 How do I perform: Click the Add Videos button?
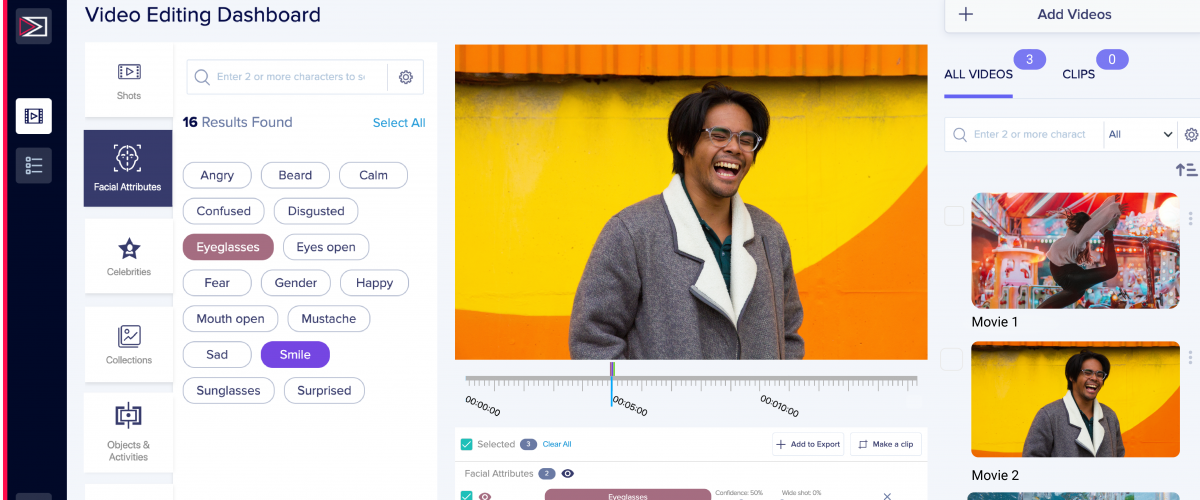pyautogui.click(x=1072, y=15)
